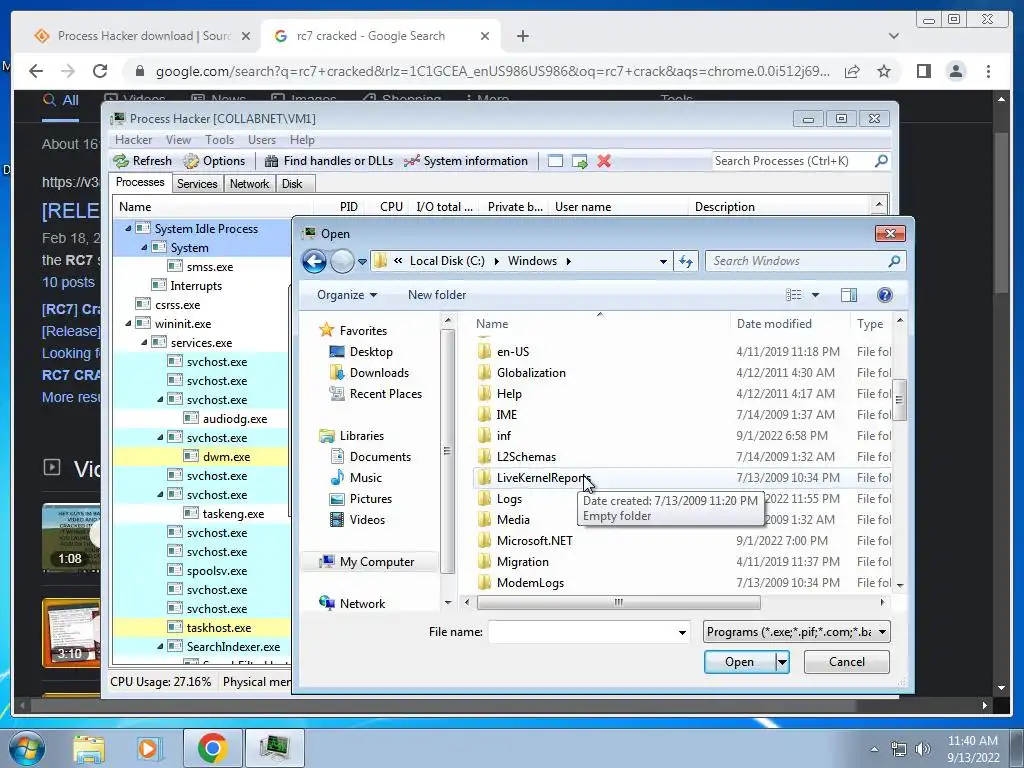Bookmark this page with the star icon
Viewport: 1024px width, 768px height.
point(884,71)
